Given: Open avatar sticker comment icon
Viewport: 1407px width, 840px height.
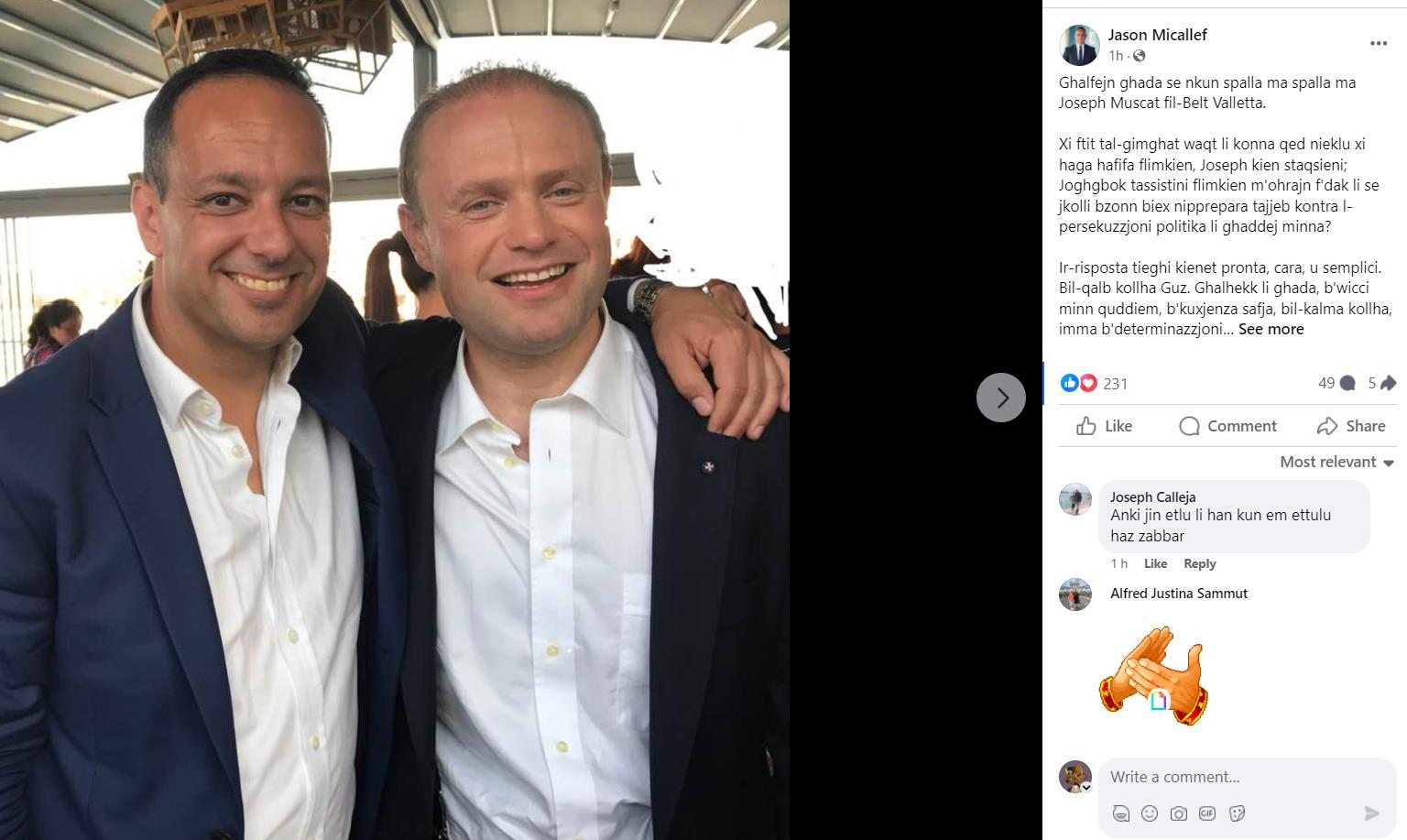Looking at the screenshot, I should pos(1120,813).
